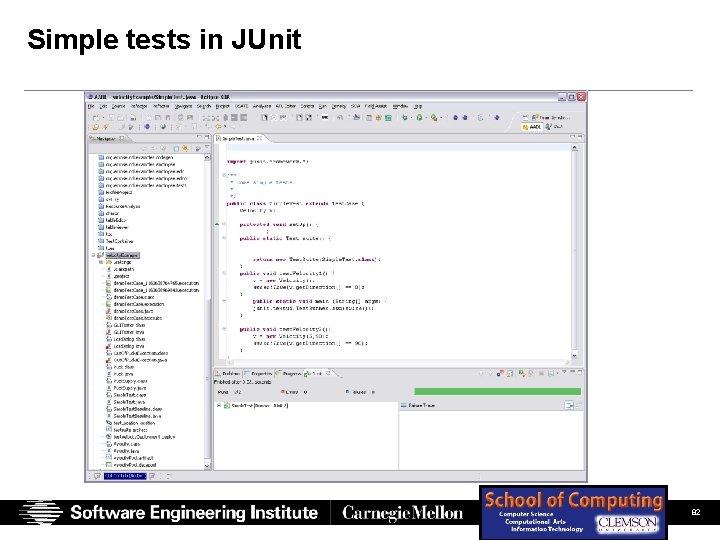Click editor scrollbar down arrow
720x540 pixels.
[x=574, y=355]
